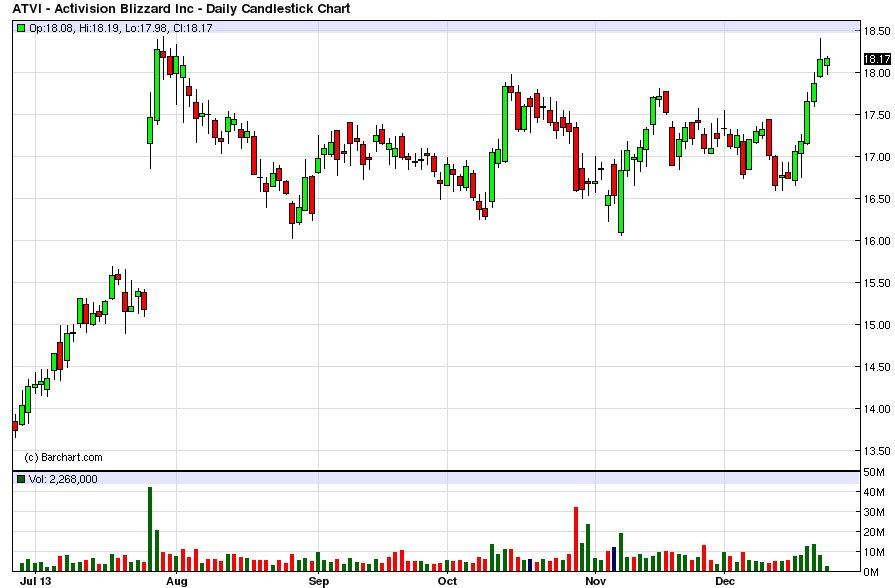Click the 'Oct' date axis label
The height and width of the screenshot is (588, 895).
click(x=447, y=581)
